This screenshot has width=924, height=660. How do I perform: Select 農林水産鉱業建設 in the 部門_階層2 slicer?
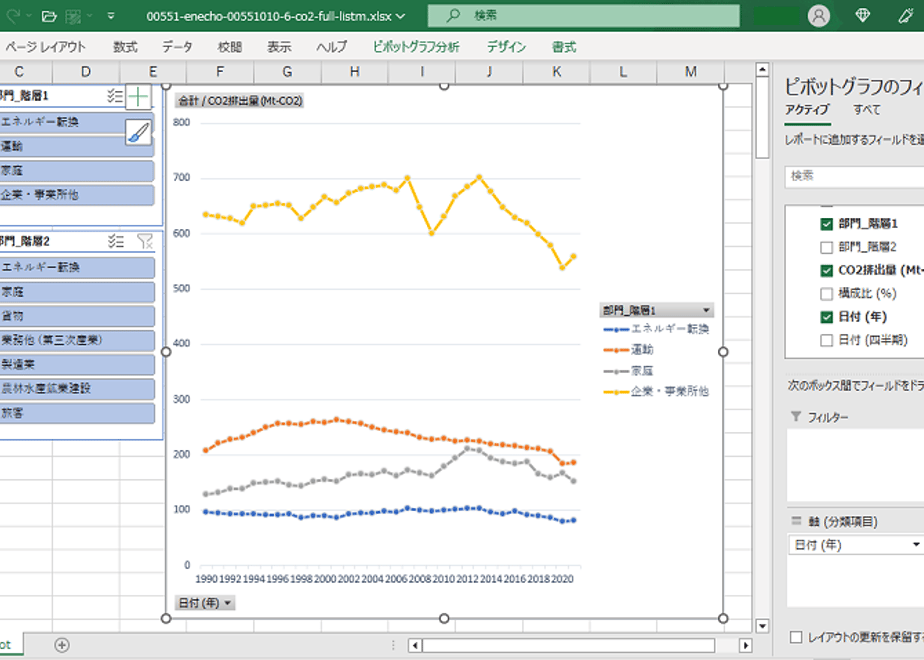tap(77, 388)
